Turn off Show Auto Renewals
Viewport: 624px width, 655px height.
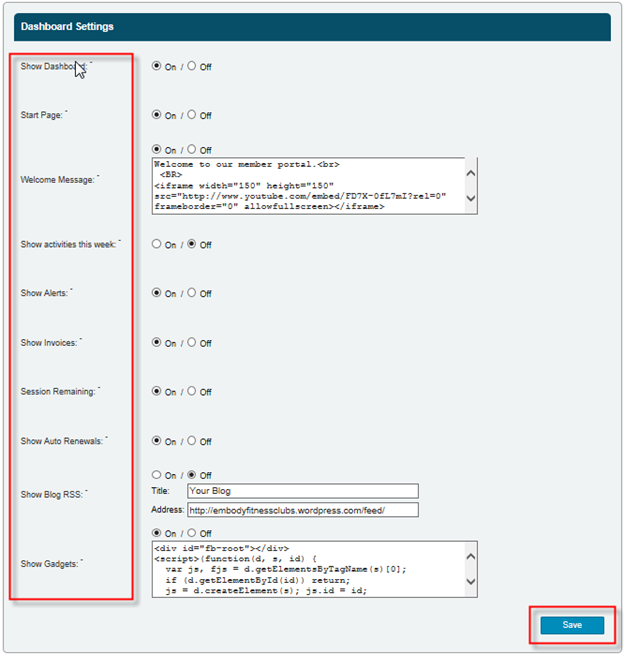click(192, 441)
